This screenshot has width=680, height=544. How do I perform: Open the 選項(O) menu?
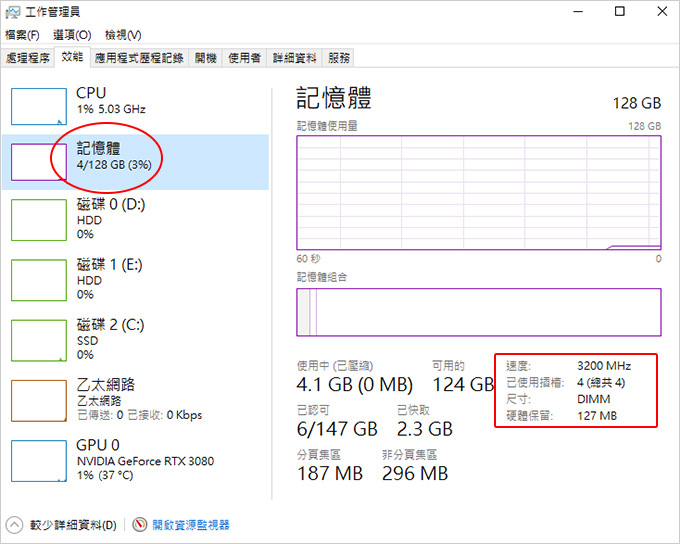coord(72,35)
